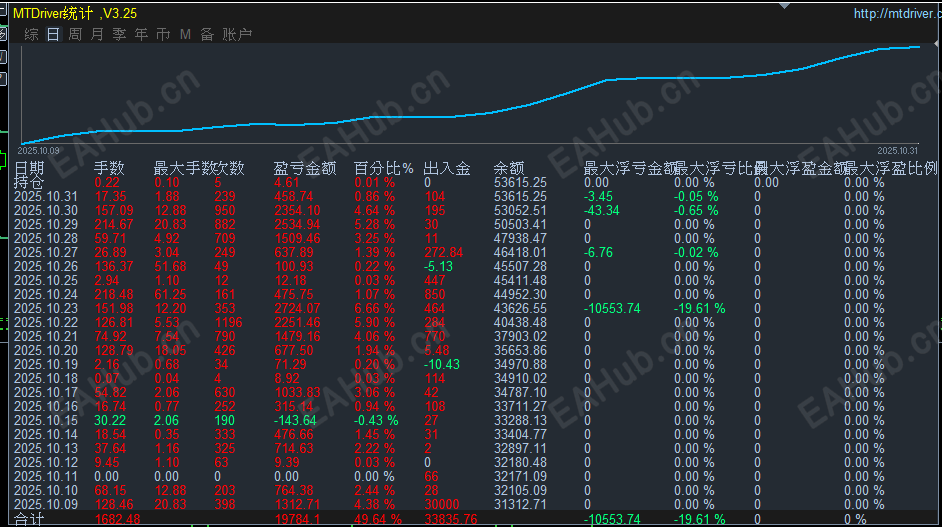Select the 2025.10.23 date row
The height and width of the screenshot is (527, 942).
[46, 308]
